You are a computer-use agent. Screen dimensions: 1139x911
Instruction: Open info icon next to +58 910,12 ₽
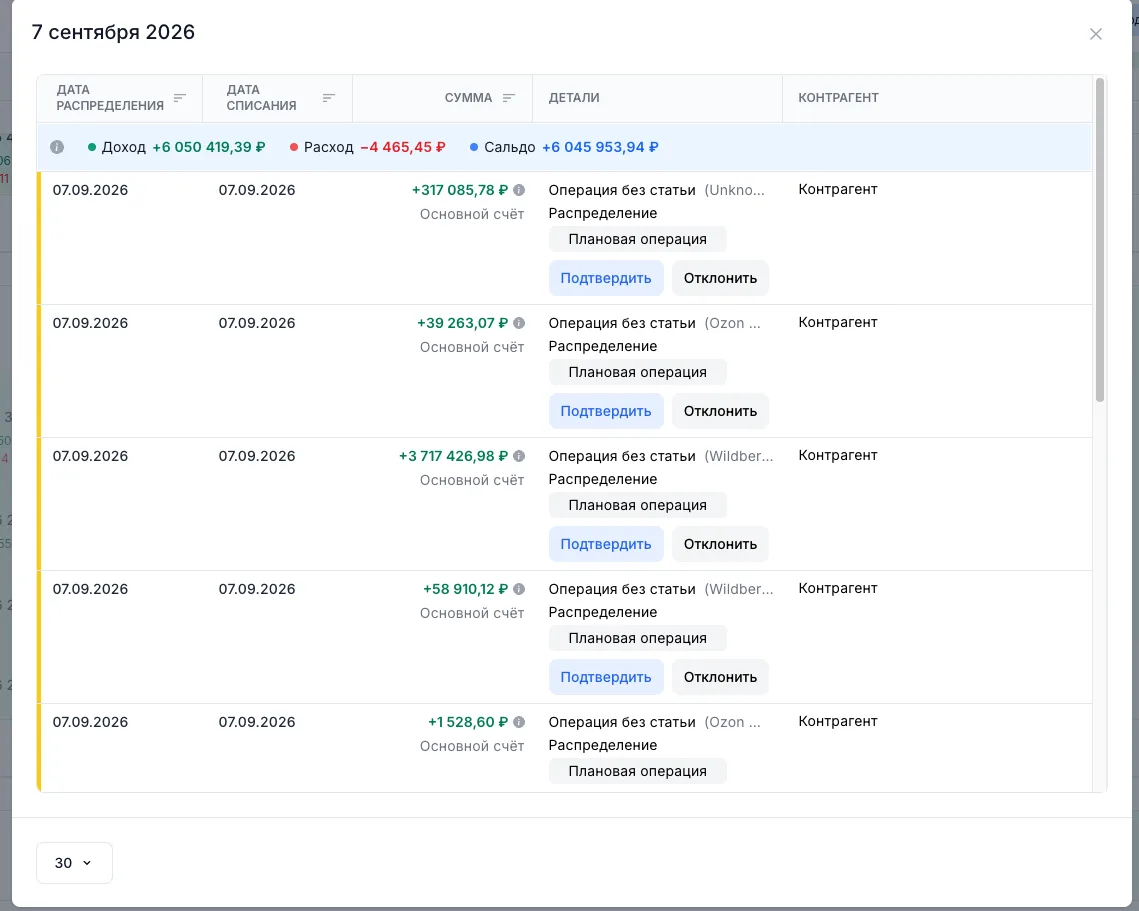pyautogui.click(x=519, y=588)
